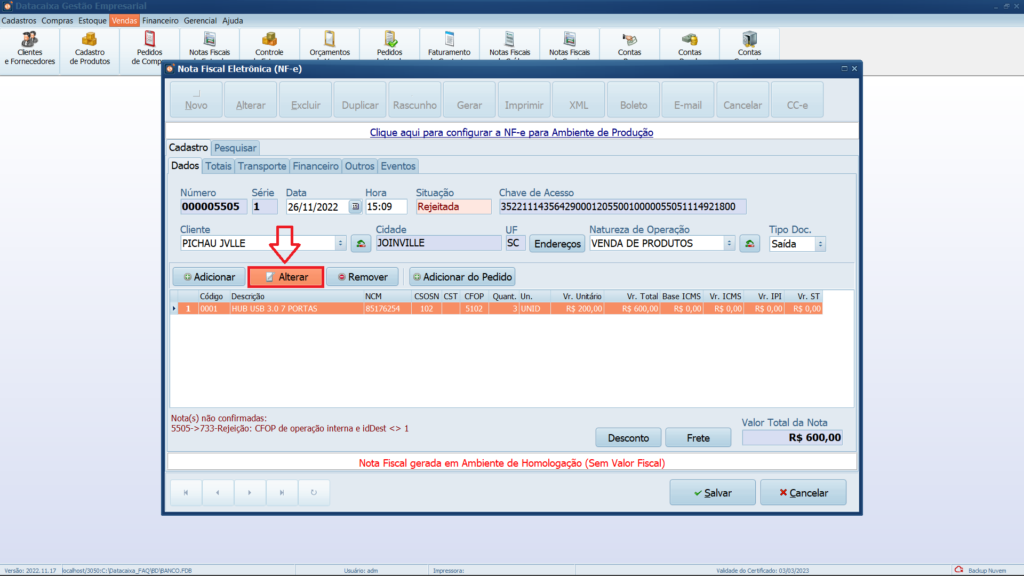Open Clientes e Fornecedores toolbar icon

tap(30, 48)
